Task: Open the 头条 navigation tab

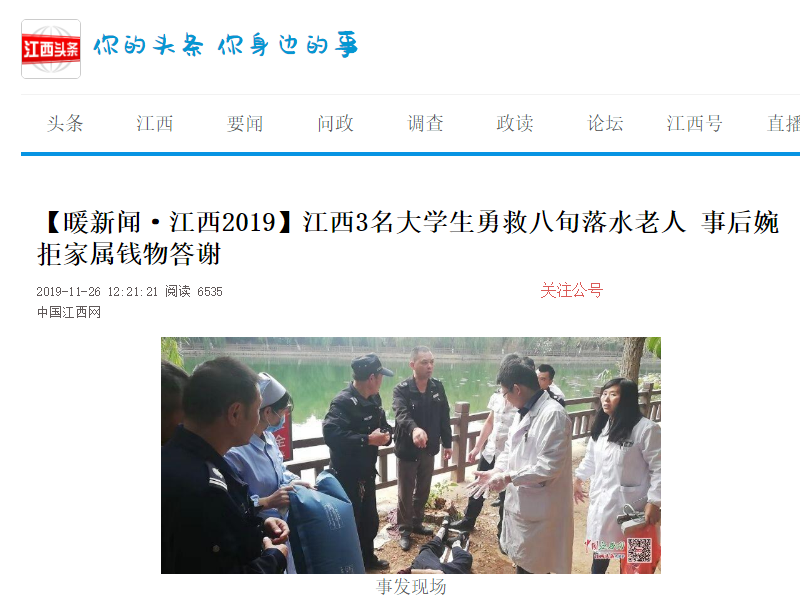Action: coord(65,123)
